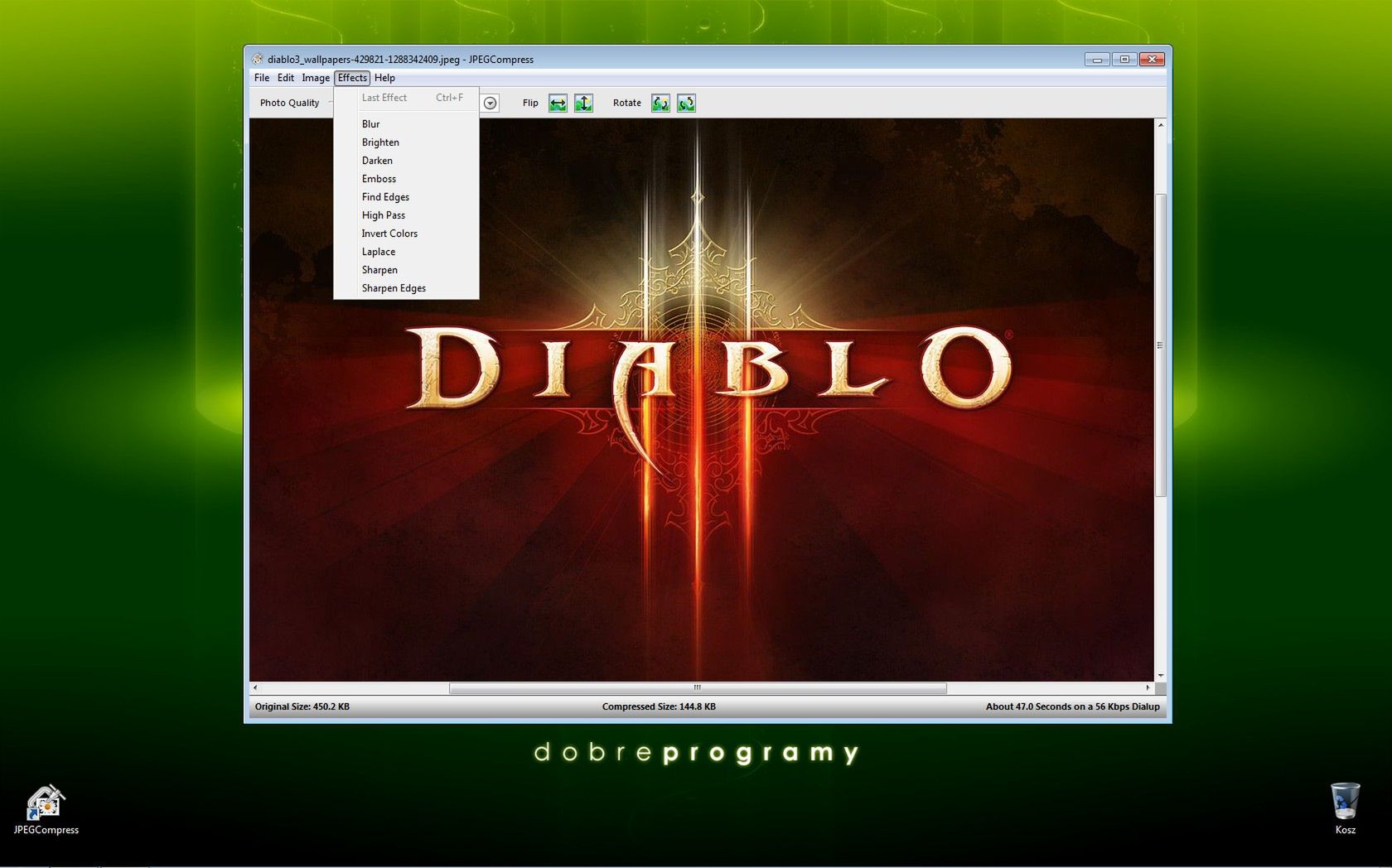This screenshot has width=1392, height=868.
Task: Click the Diablo image preview
Action: 702,400
